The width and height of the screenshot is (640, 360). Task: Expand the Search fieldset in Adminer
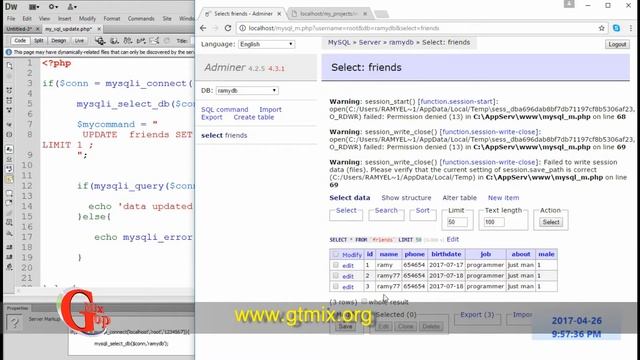(x=386, y=210)
